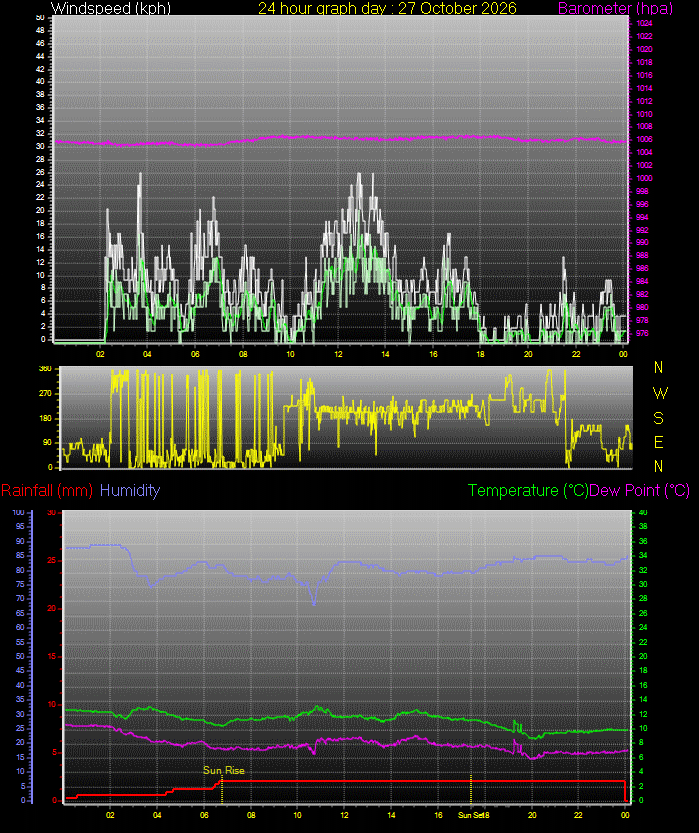
Task: Click the 1006 barometer axis value
Action: (644, 139)
